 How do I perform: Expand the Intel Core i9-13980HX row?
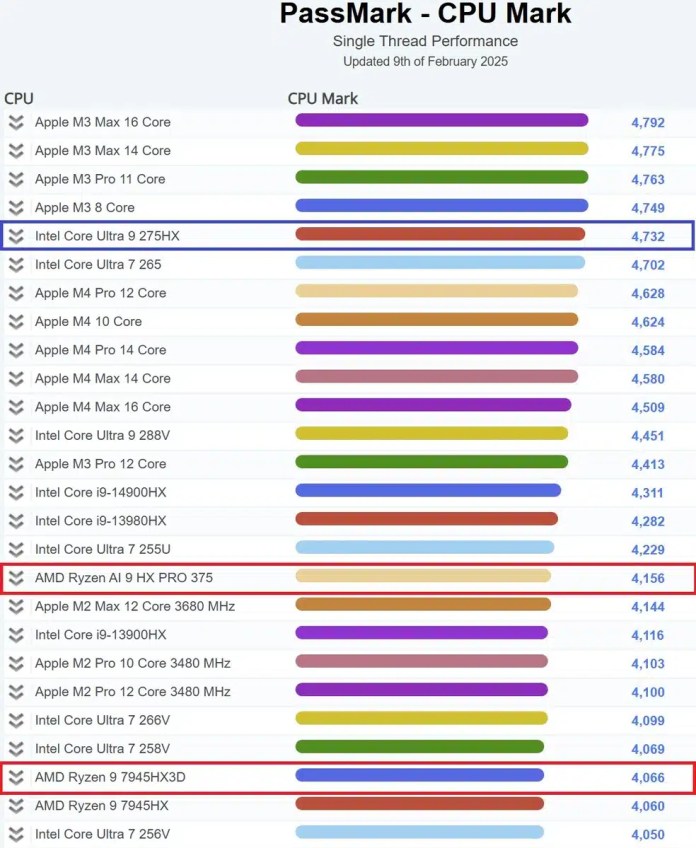(x=16, y=521)
